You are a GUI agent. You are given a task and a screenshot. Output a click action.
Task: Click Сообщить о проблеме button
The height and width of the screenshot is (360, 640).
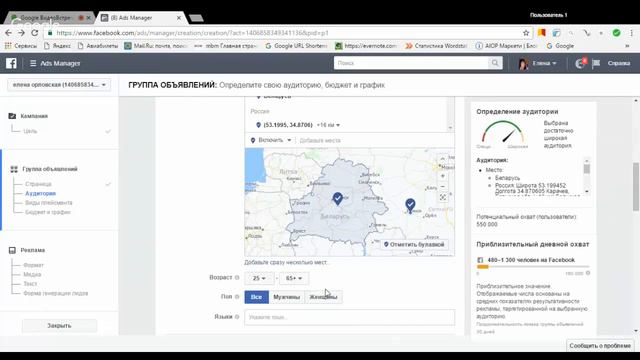[600, 346]
